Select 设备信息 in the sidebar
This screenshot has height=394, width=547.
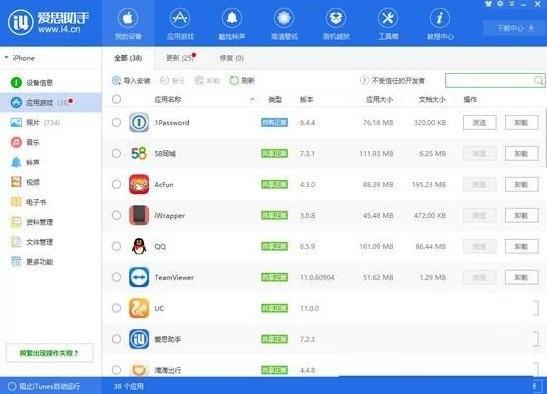(32, 82)
